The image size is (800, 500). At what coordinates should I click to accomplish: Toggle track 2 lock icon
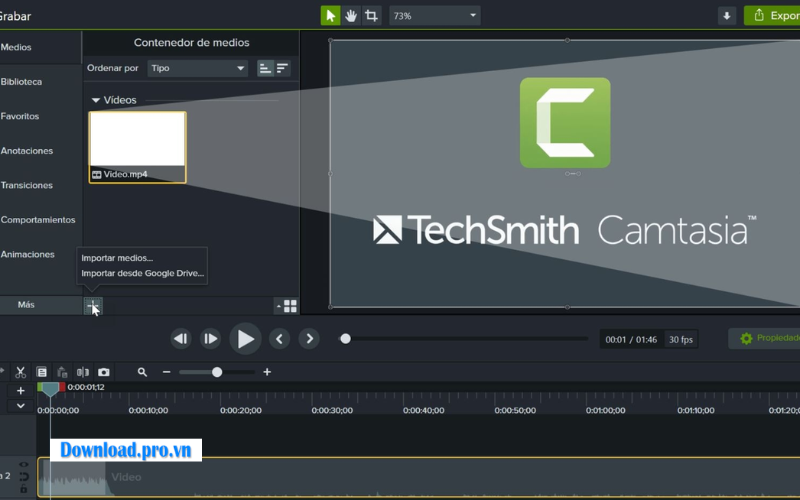(23, 489)
